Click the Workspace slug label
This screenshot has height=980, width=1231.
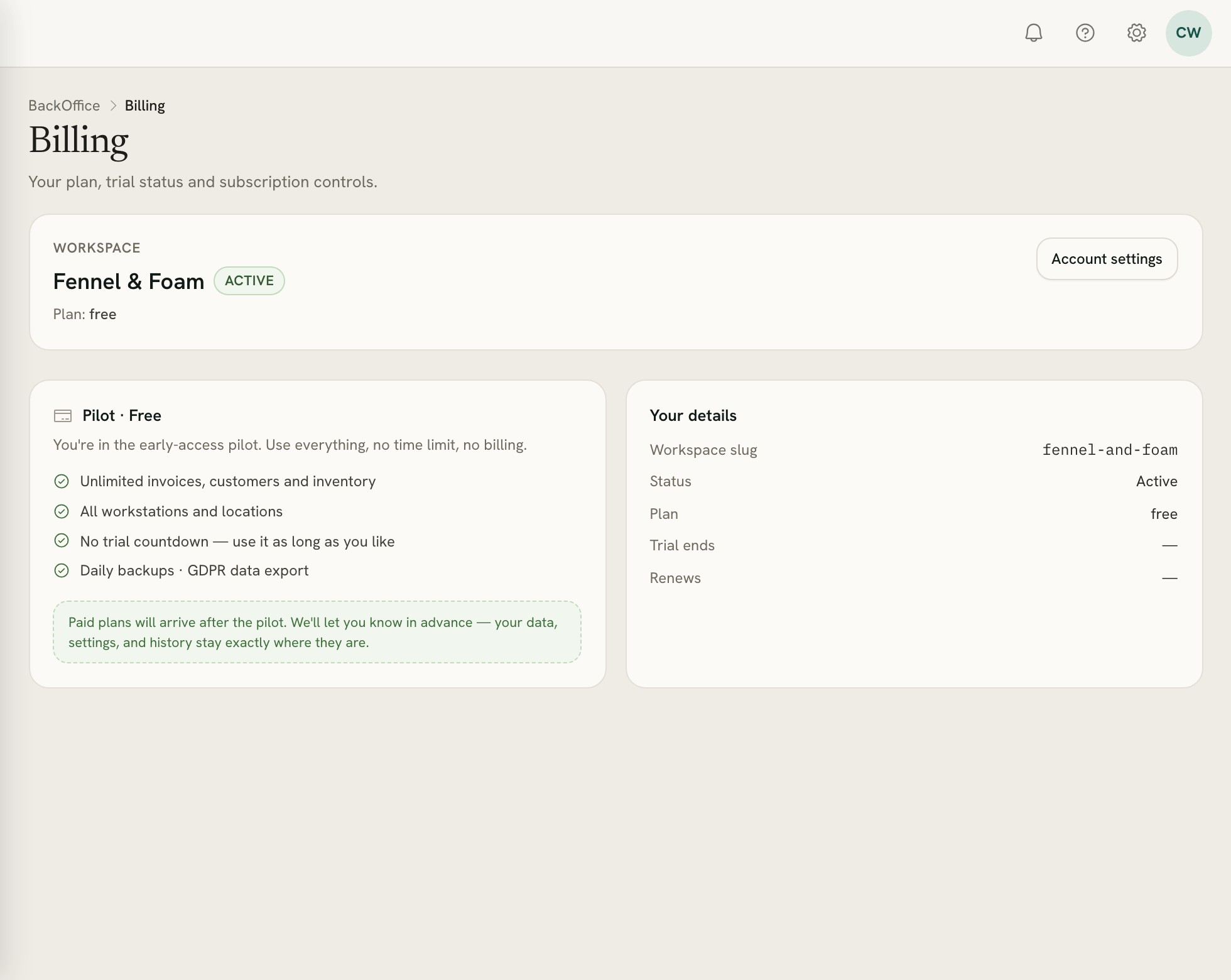click(x=703, y=450)
